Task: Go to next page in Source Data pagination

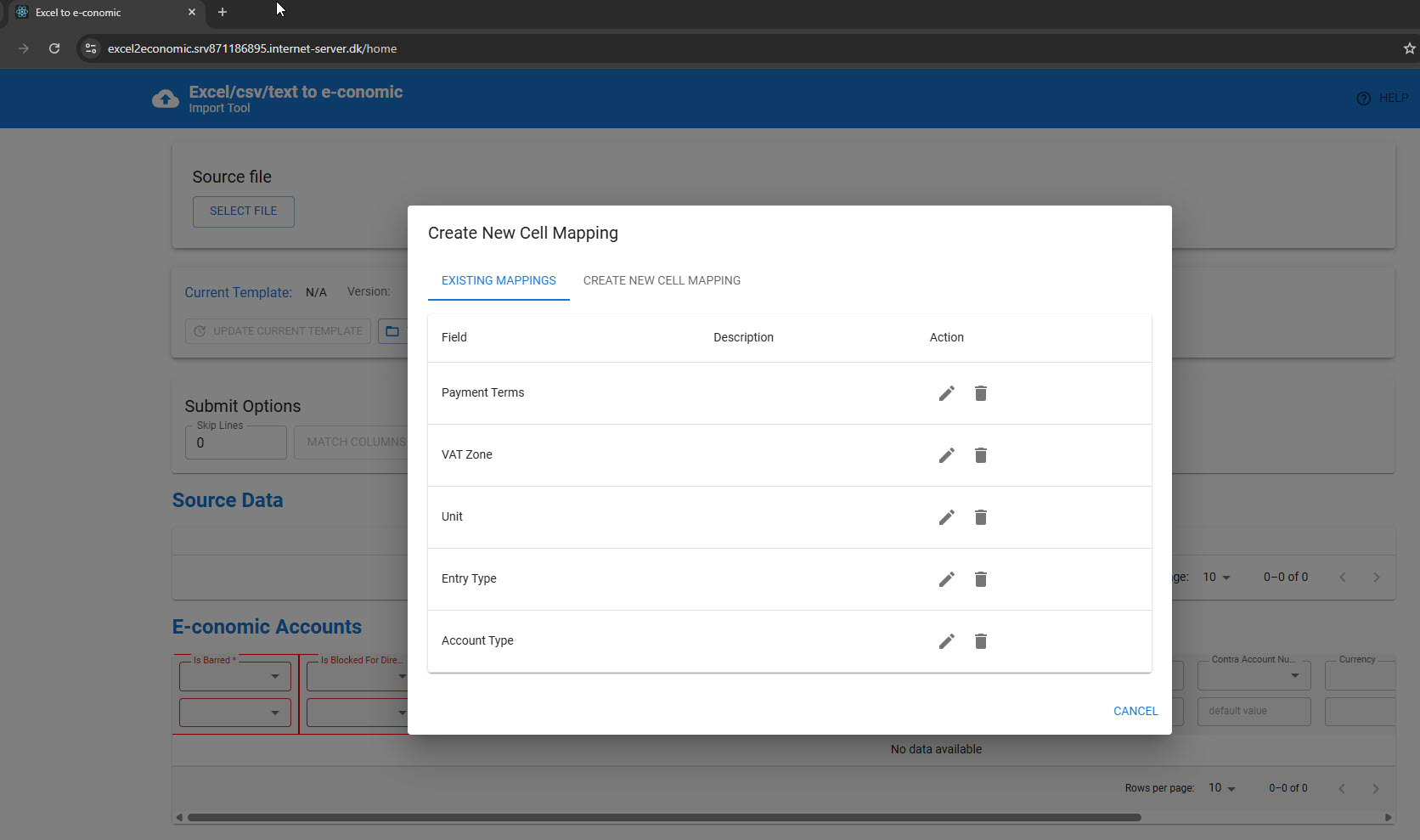Action: pyautogui.click(x=1377, y=578)
